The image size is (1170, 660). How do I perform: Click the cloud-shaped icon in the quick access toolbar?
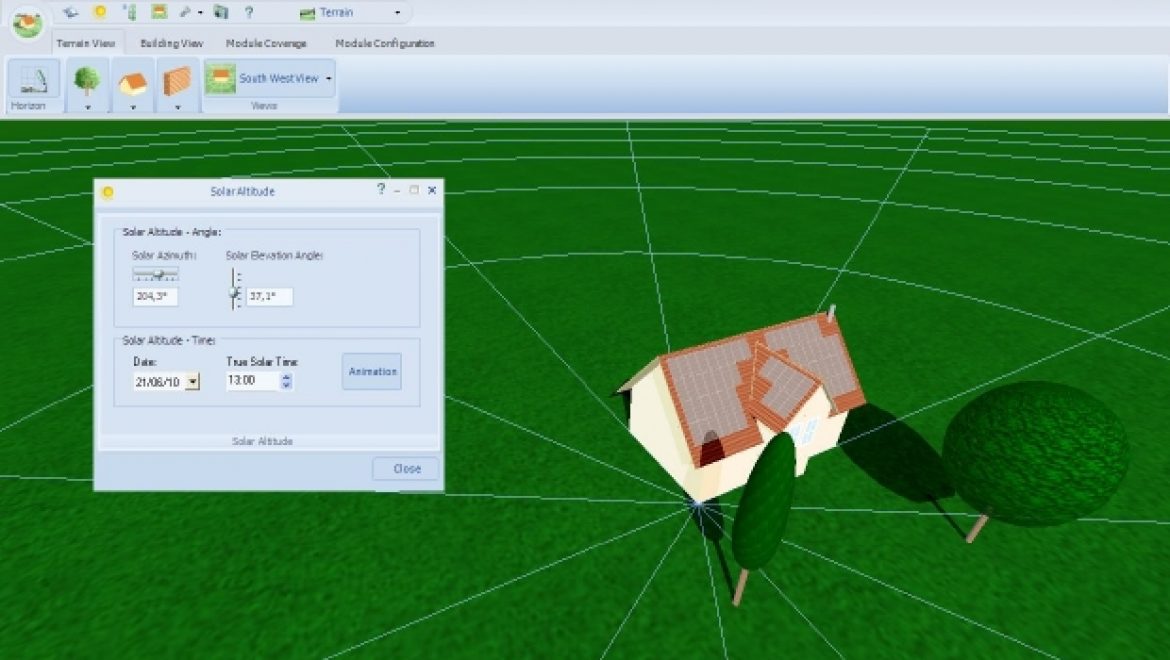[x=70, y=12]
